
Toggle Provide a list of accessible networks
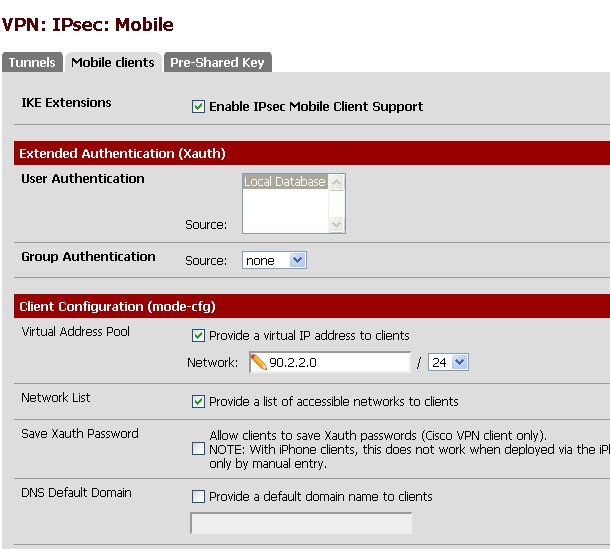[x=198, y=402]
